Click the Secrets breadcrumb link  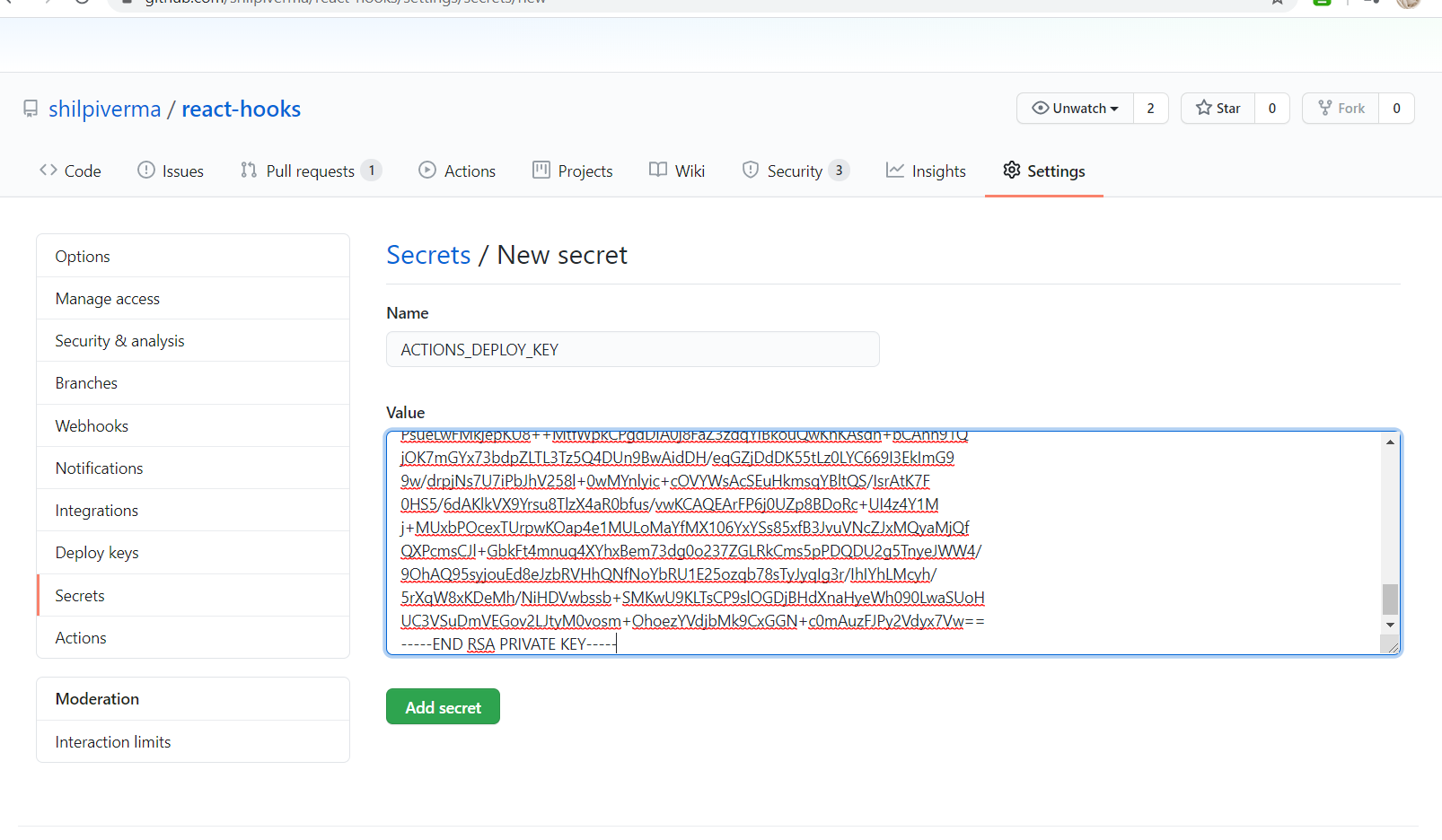pos(428,255)
